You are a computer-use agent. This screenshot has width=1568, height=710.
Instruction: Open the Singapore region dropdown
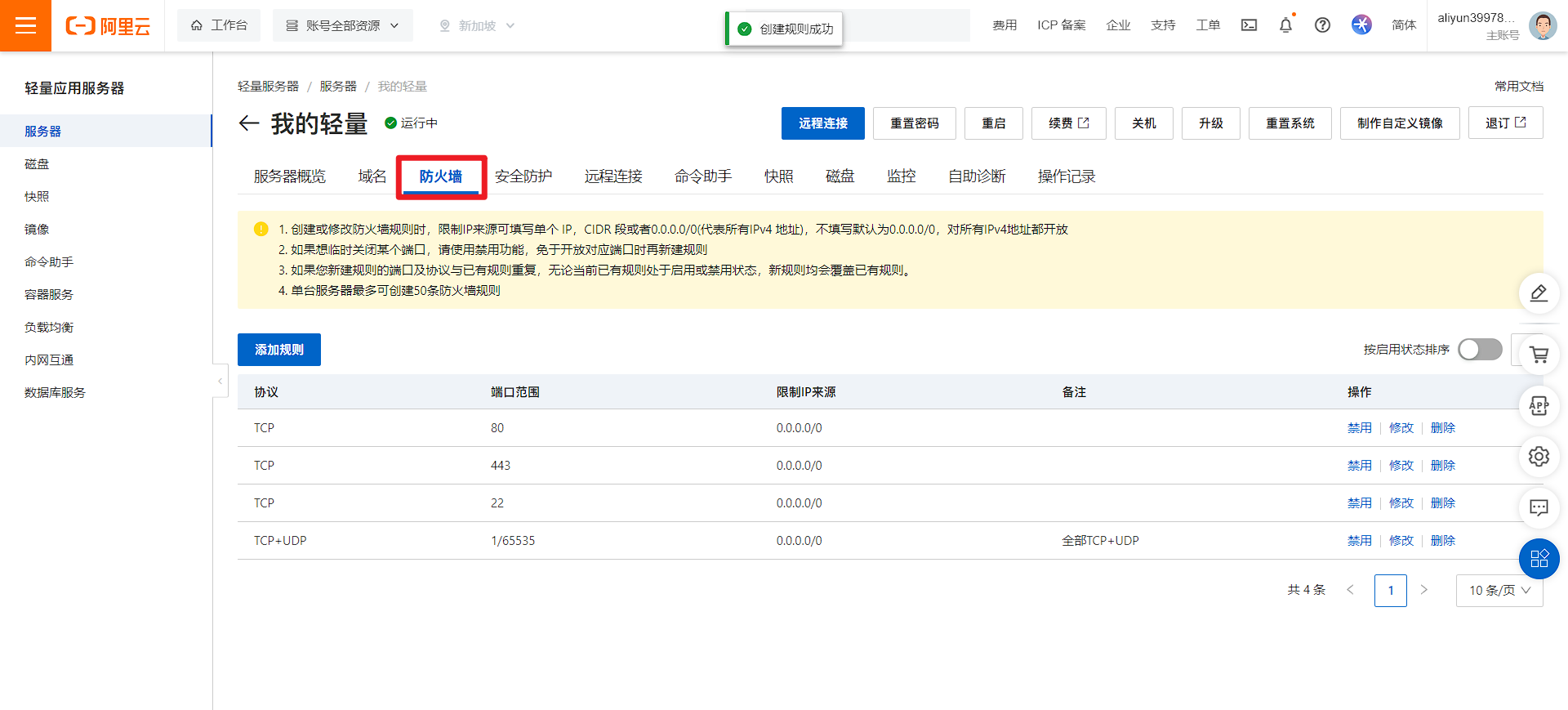[477, 25]
